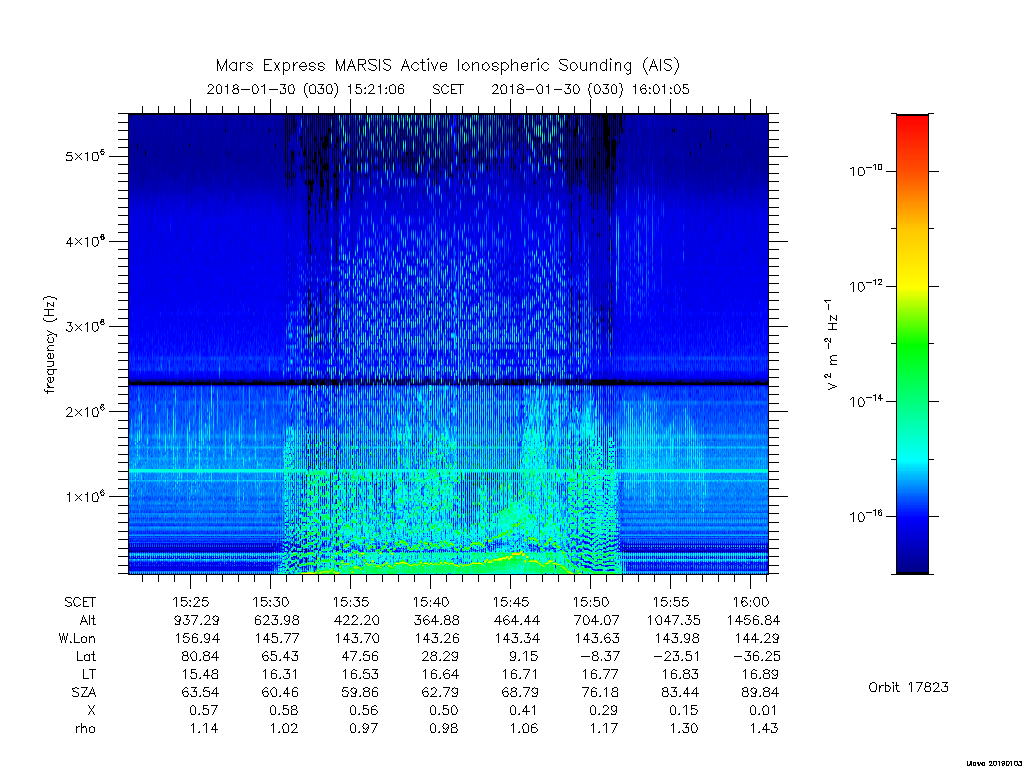This screenshot has height=768, width=1024.
Task: Click X value 0.57
Action: pos(204,710)
